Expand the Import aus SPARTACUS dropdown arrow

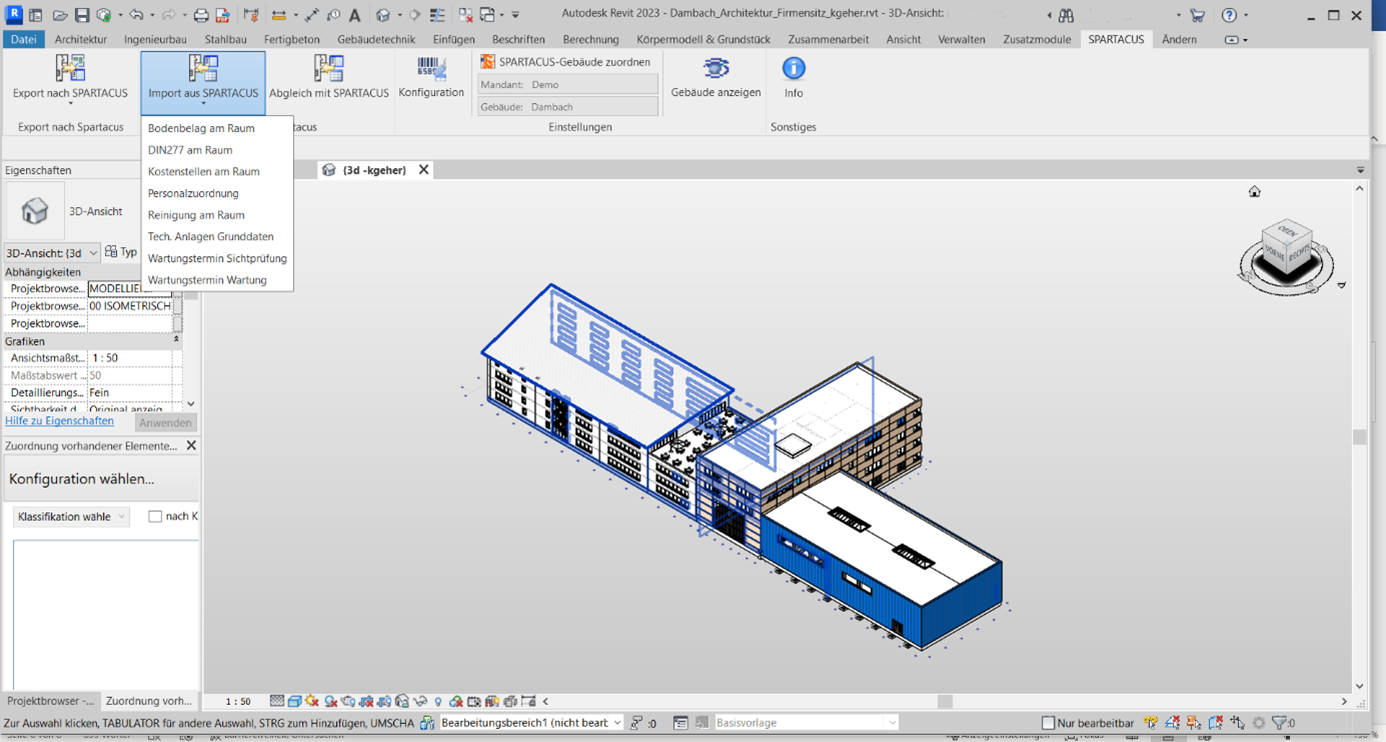click(203, 104)
